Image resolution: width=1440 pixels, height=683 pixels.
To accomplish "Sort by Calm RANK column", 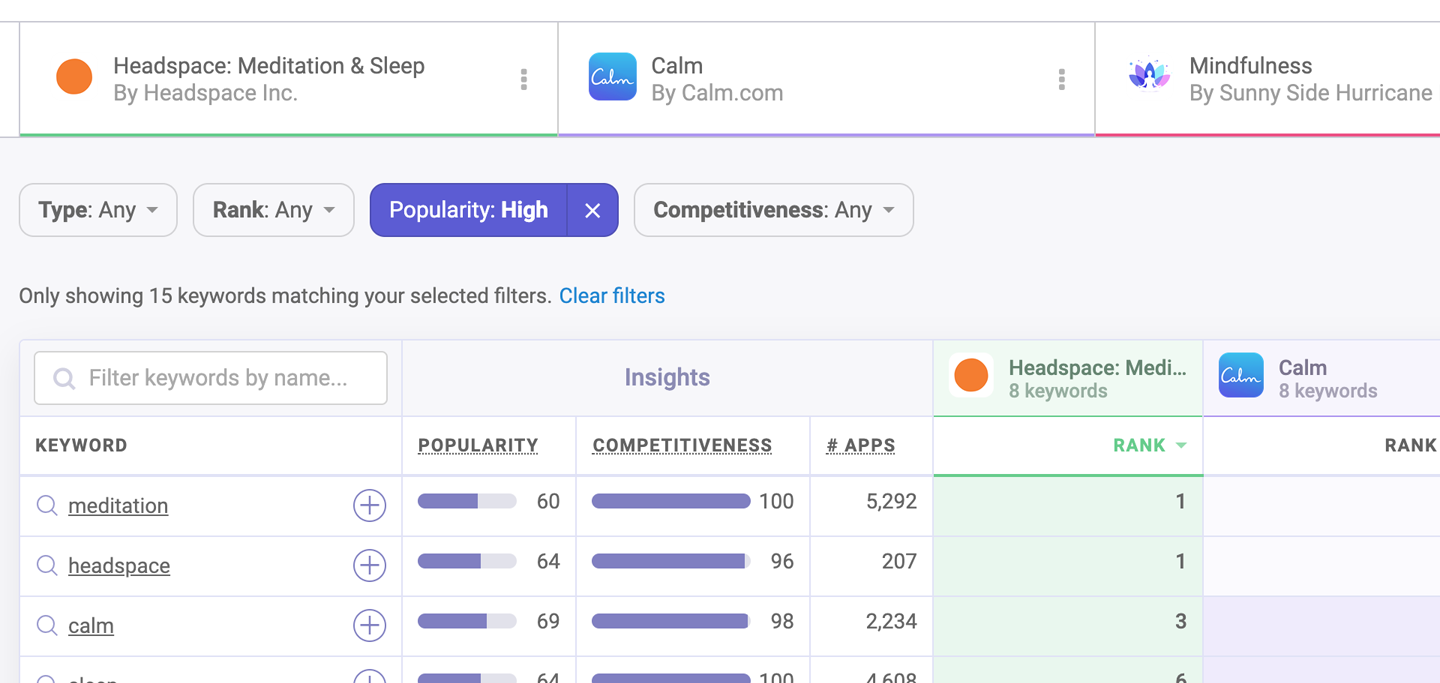I will pos(1410,446).
